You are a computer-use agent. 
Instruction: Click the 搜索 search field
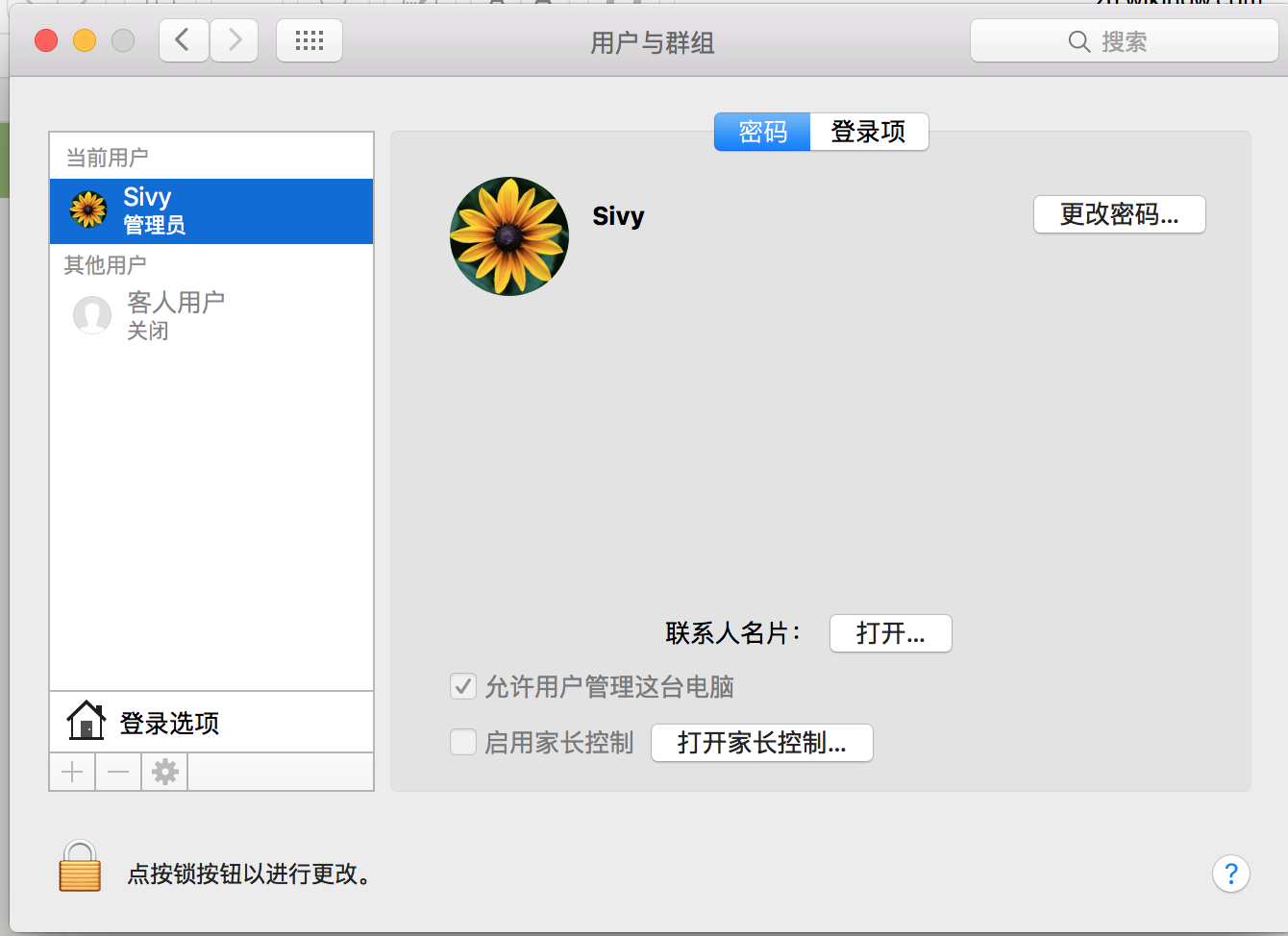[x=1123, y=41]
